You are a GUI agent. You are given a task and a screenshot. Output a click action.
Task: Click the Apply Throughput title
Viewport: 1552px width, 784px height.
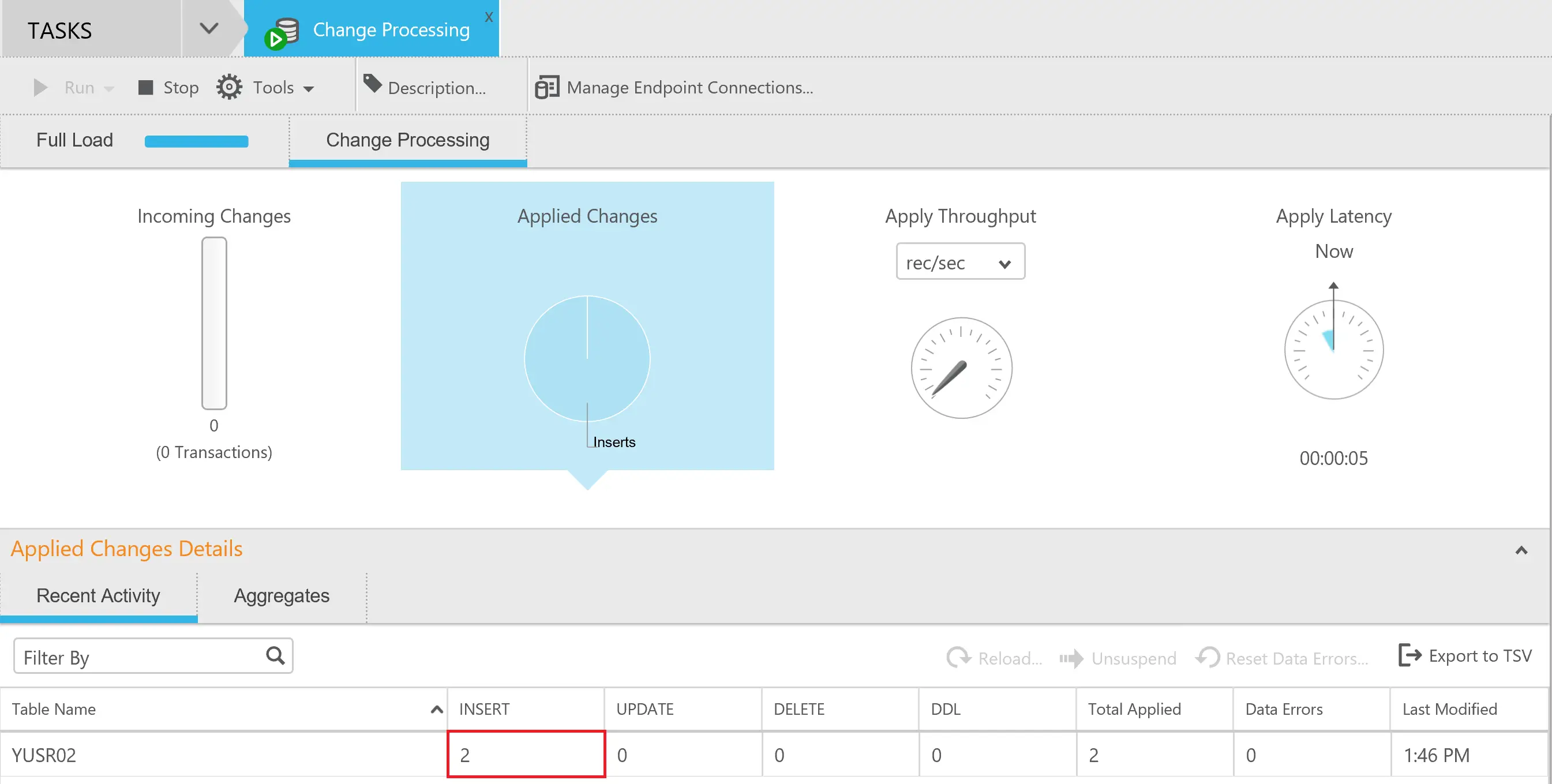961,216
